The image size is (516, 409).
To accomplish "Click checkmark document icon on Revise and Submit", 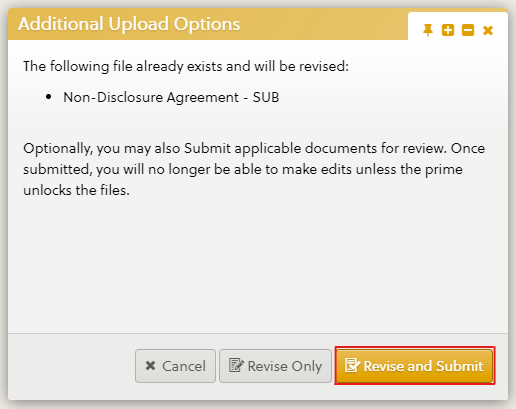I will click(x=352, y=365).
